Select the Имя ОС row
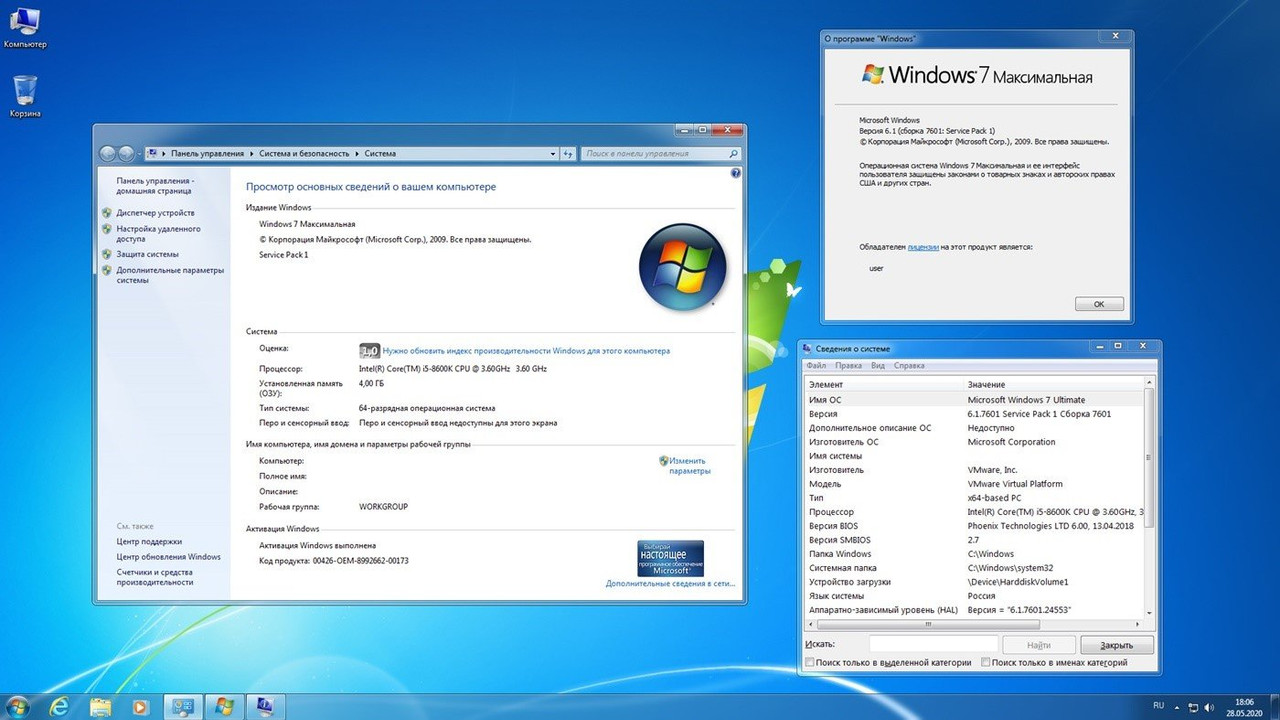 [x=974, y=400]
